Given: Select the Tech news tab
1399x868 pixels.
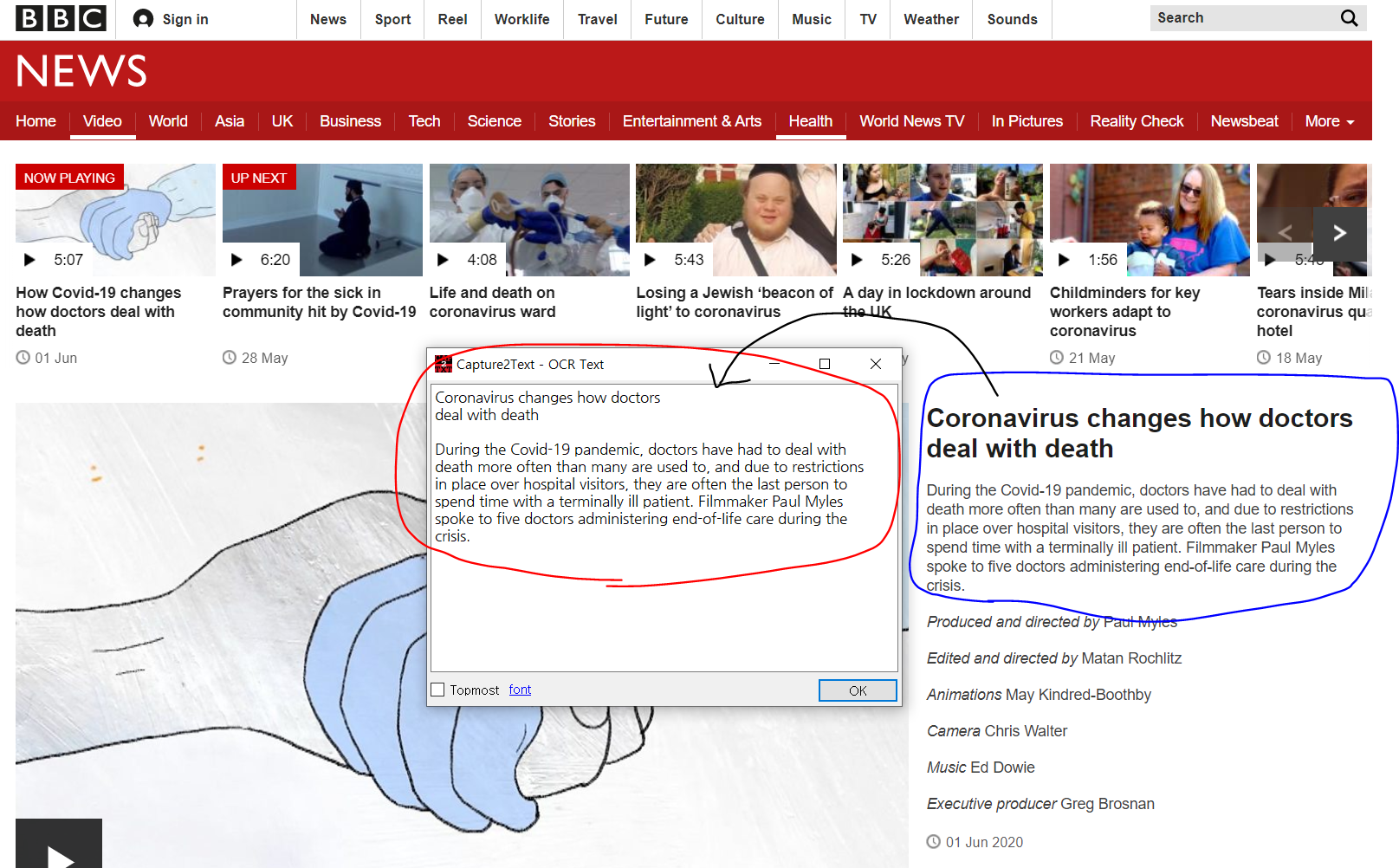Looking at the screenshot, I should pyautogui.click(x=424, y=121).
